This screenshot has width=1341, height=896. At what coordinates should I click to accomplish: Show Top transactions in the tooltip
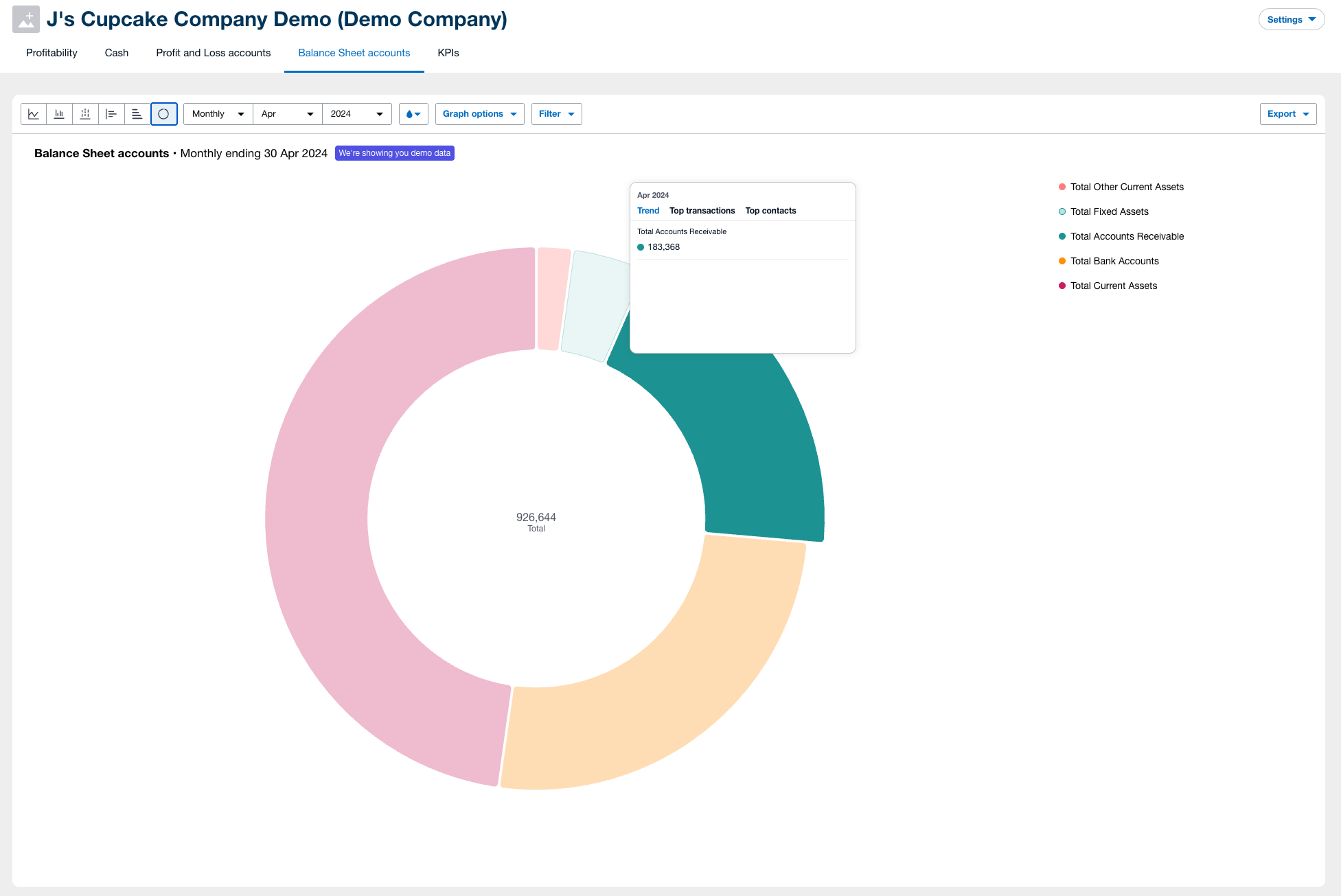click(x=702, y=211)
